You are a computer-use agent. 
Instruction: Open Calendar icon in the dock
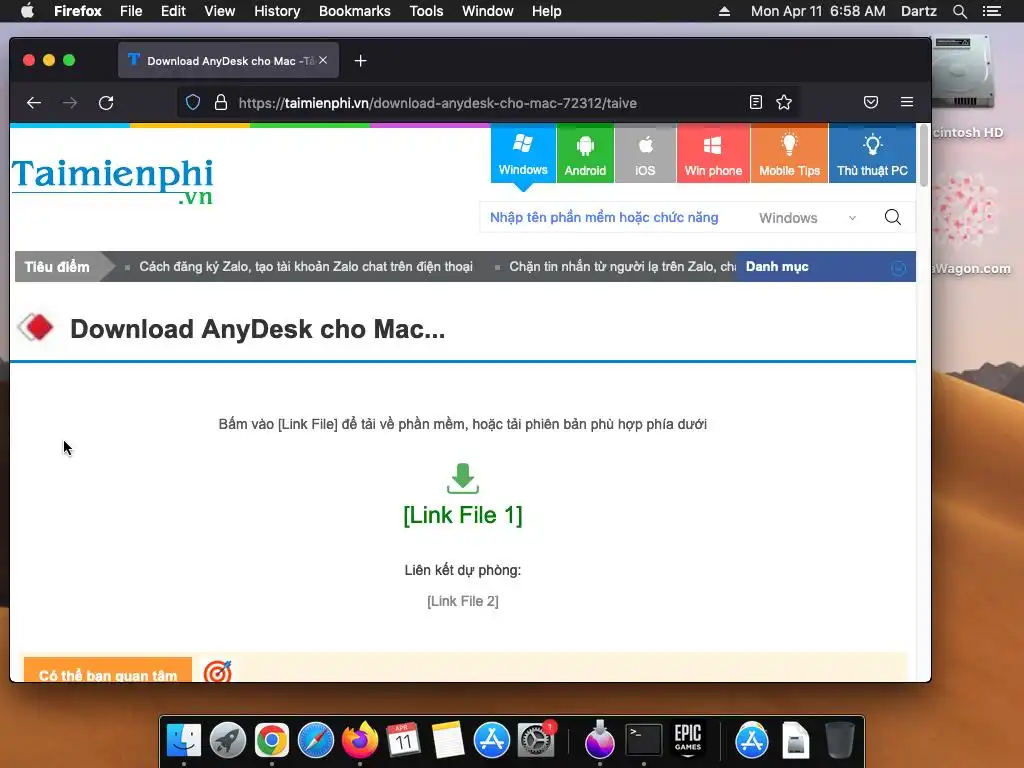(403, 740)
